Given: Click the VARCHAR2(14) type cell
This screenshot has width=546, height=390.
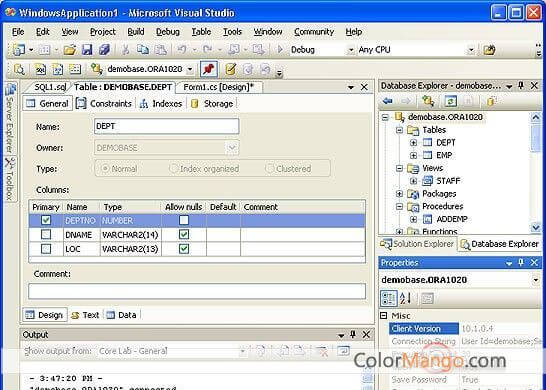Looking at the screenshot, I should (x=130, y=235).
